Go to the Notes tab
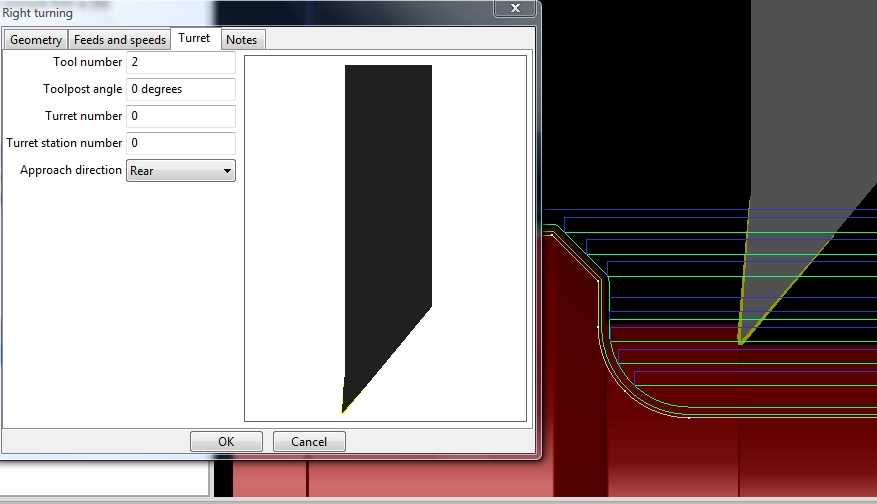This screenshot has width=877, height=504. pos(241,40)
